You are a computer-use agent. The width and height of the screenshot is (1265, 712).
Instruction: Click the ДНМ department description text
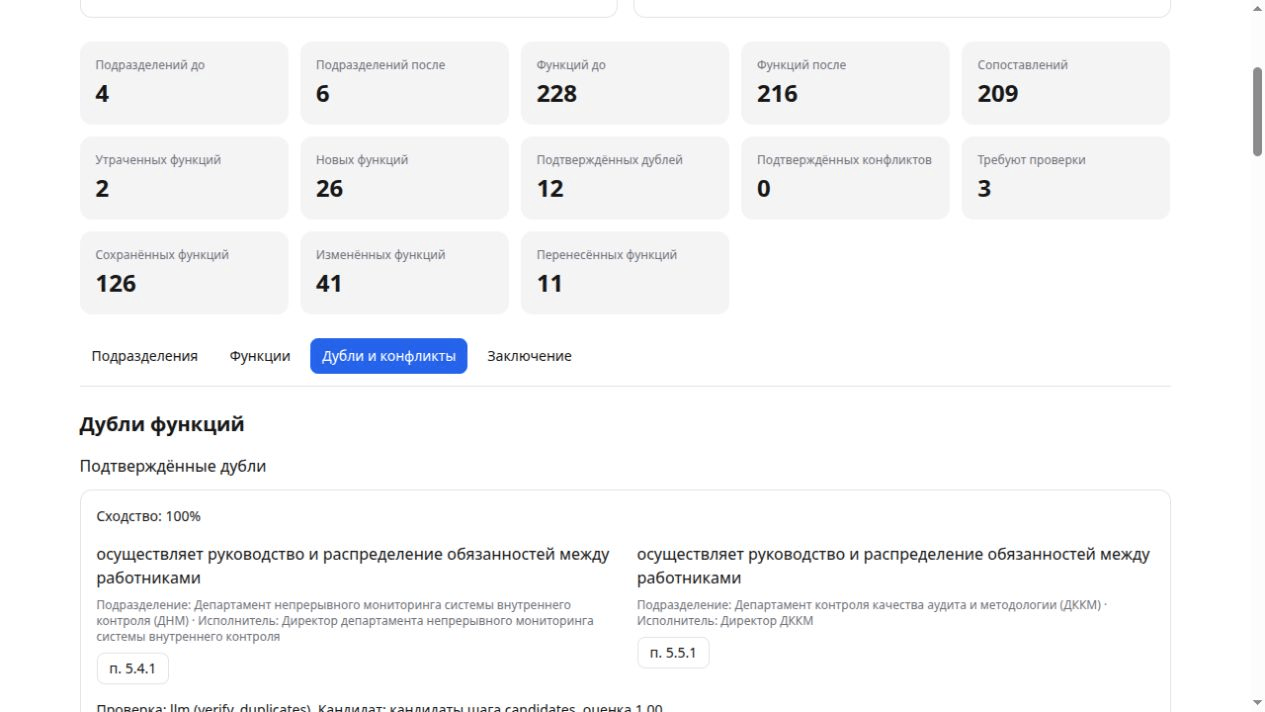(345, 621)
